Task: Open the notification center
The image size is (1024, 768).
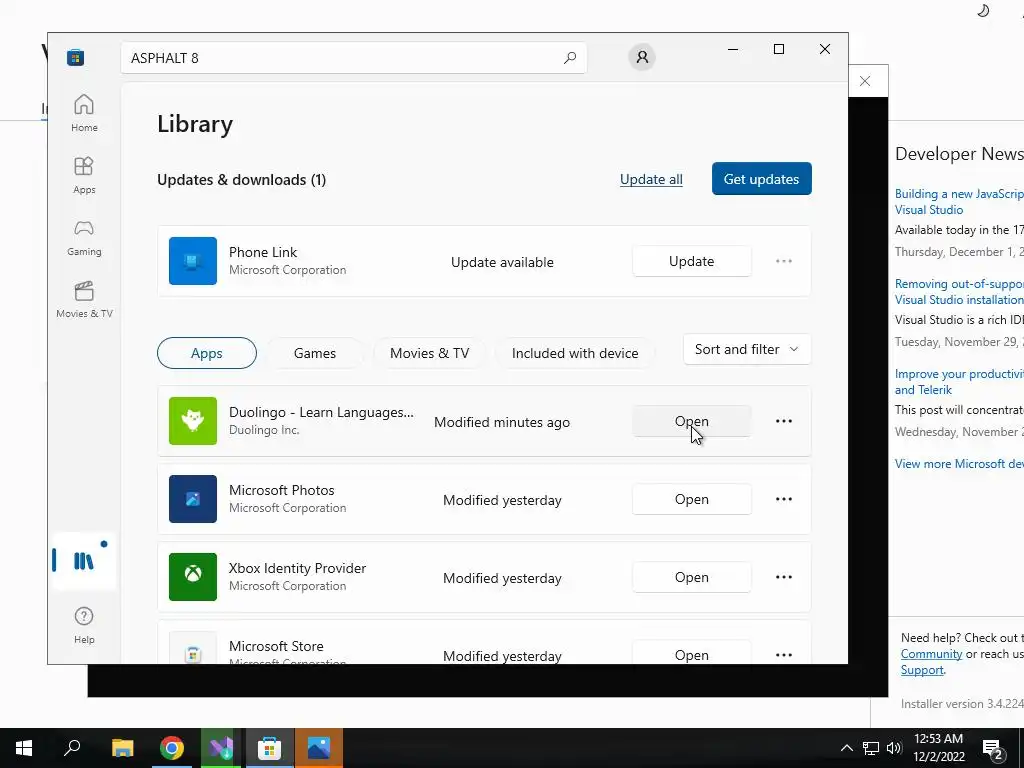Action: 993,748
